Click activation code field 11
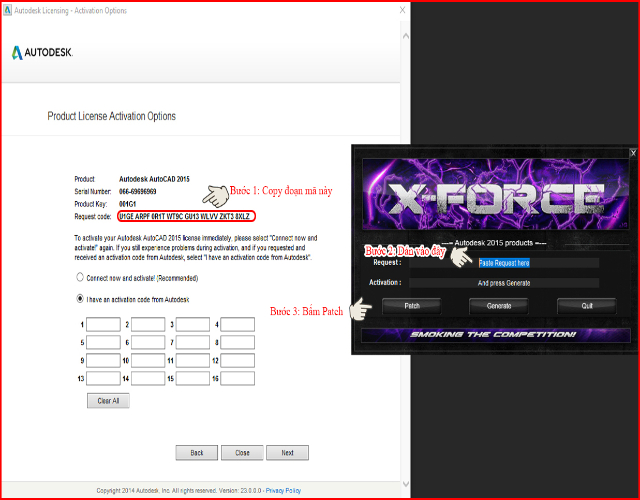 [x=193, y=360]
